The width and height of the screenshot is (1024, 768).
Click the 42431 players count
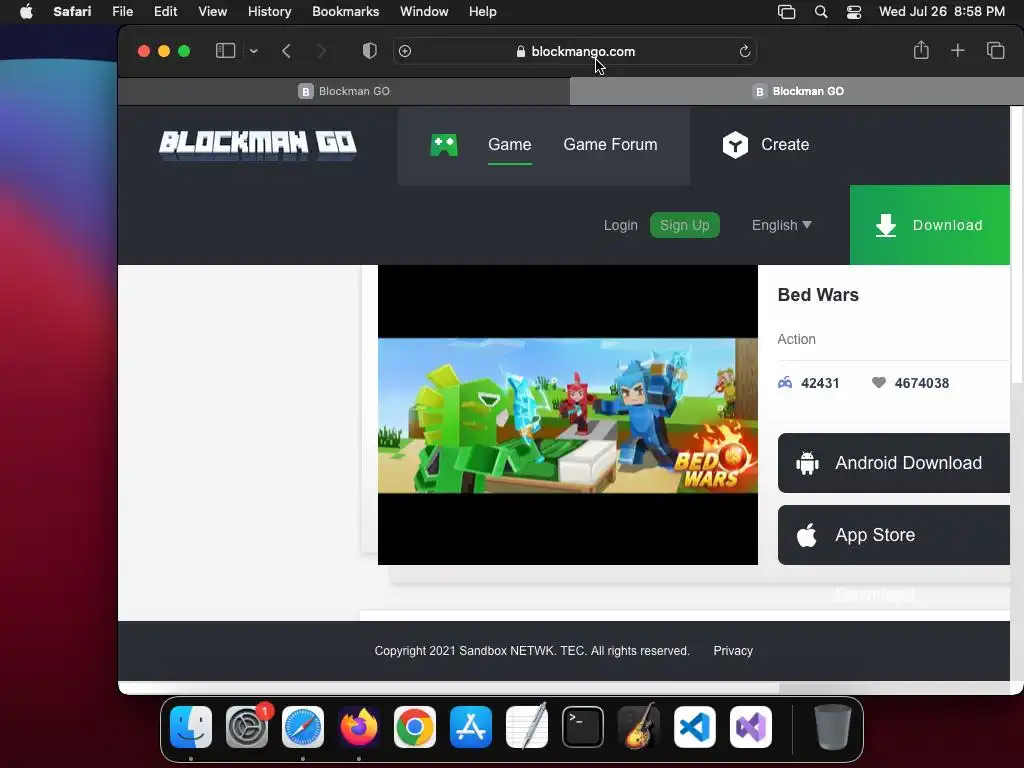tap(820, 383)
